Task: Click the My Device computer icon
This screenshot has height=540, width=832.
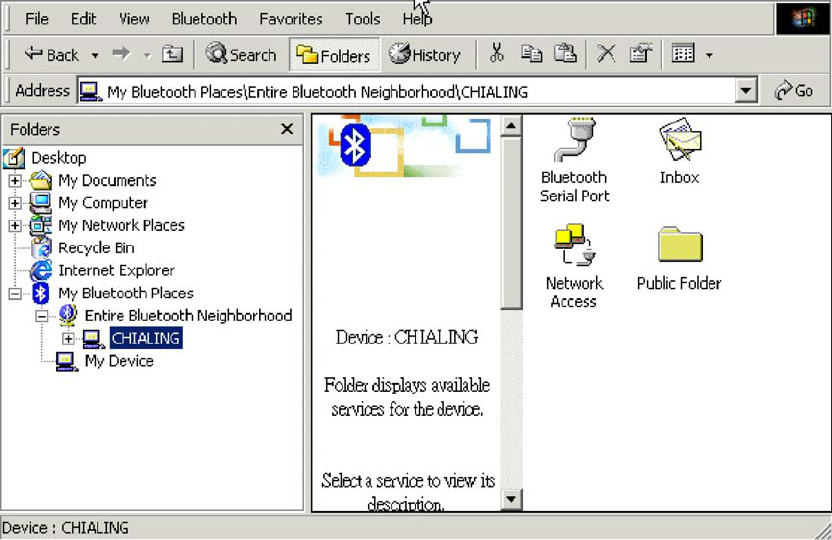Action: (x=67, y=361)
